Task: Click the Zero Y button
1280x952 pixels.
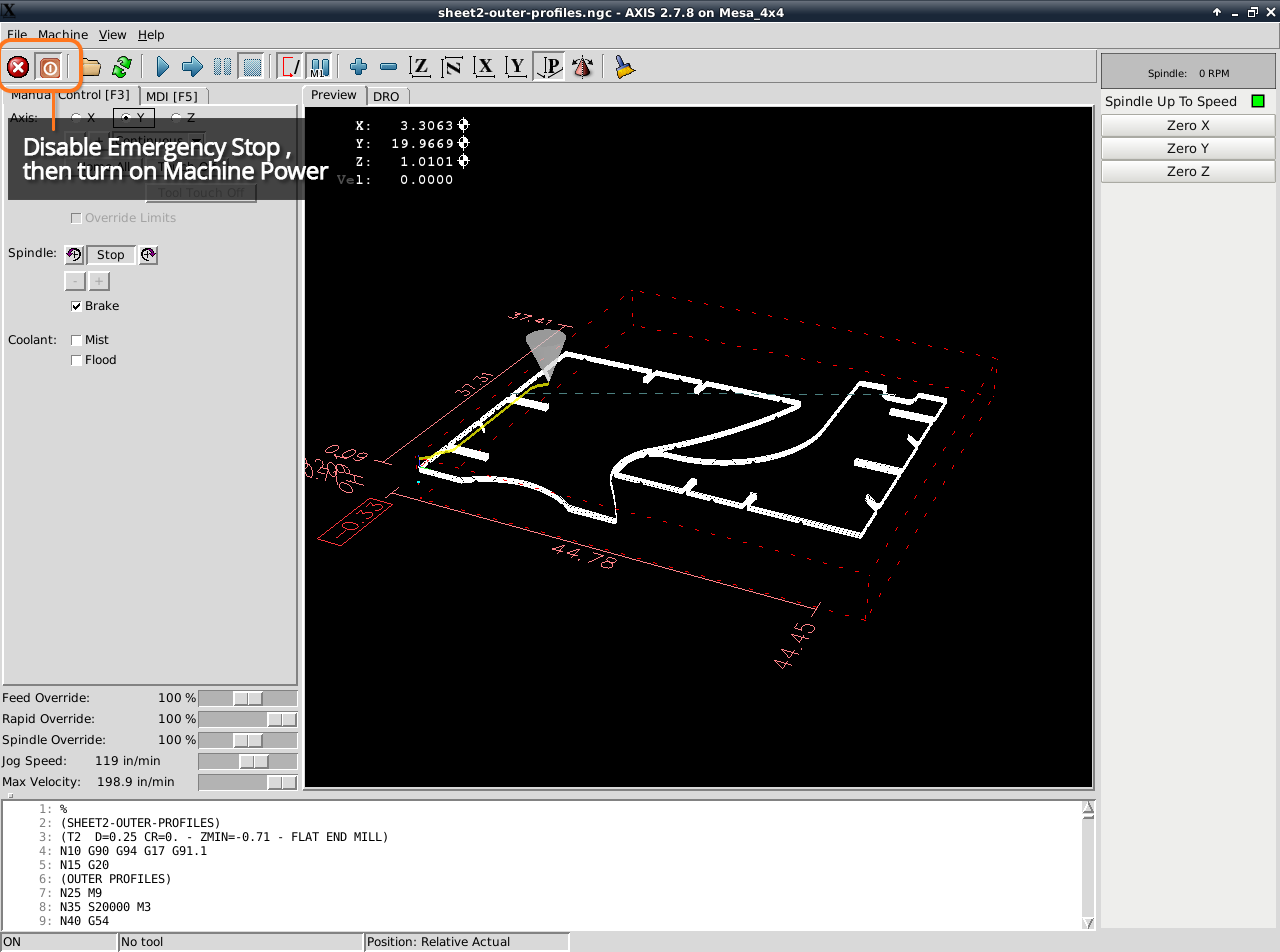Action: tap(1188, 149)
